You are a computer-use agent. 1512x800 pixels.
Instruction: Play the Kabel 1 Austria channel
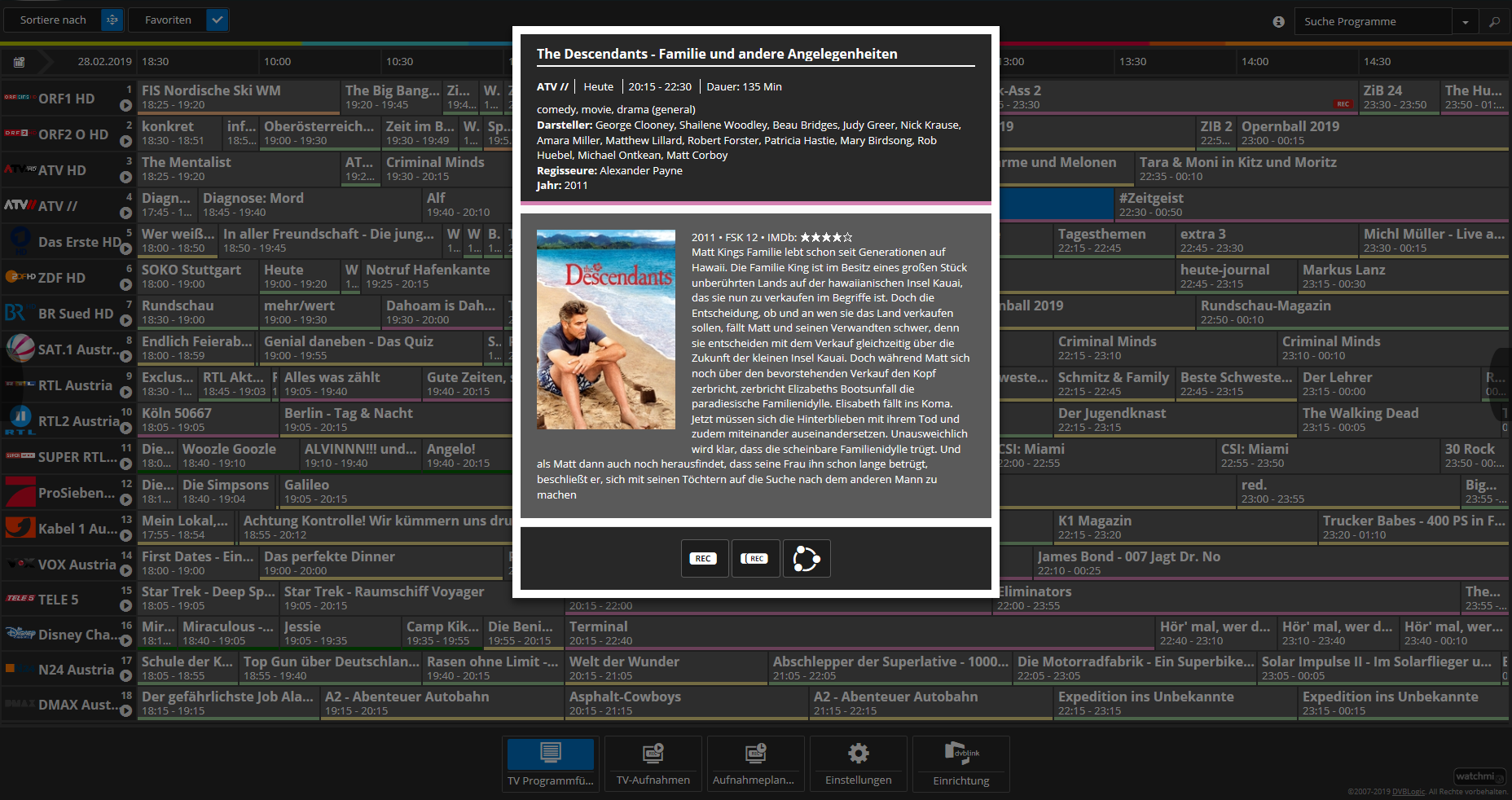(125, 535)
